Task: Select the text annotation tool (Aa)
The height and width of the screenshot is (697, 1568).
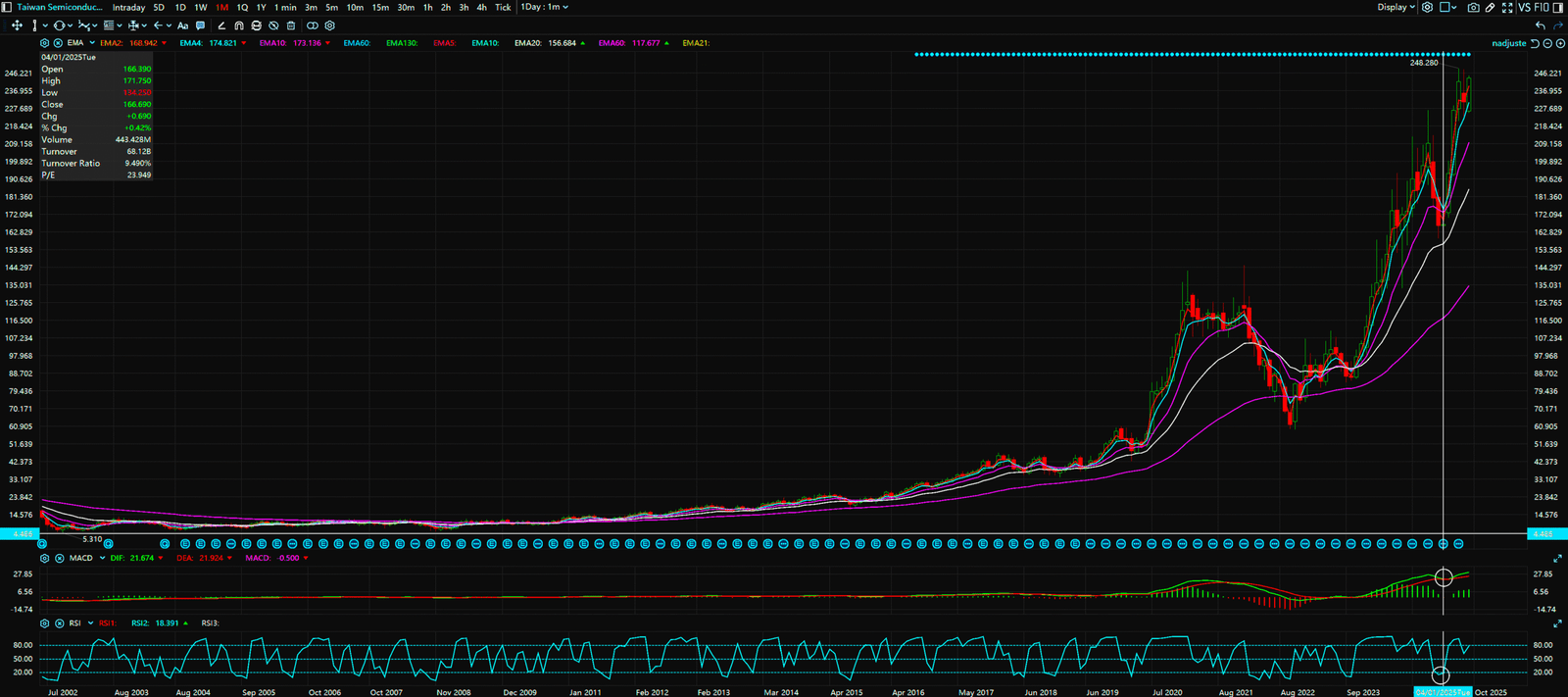Action: click(x=182, y=25)
